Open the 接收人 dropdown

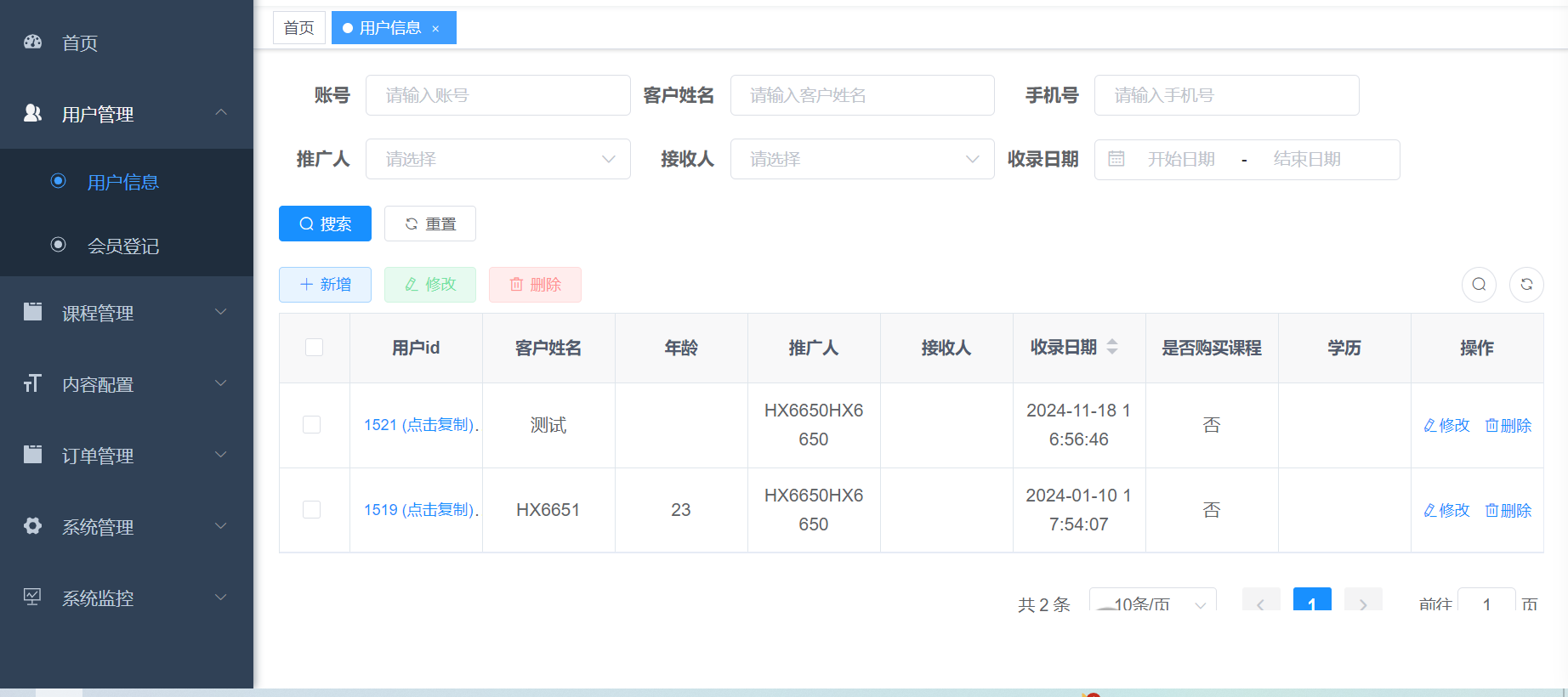click(x=861, y=159)
